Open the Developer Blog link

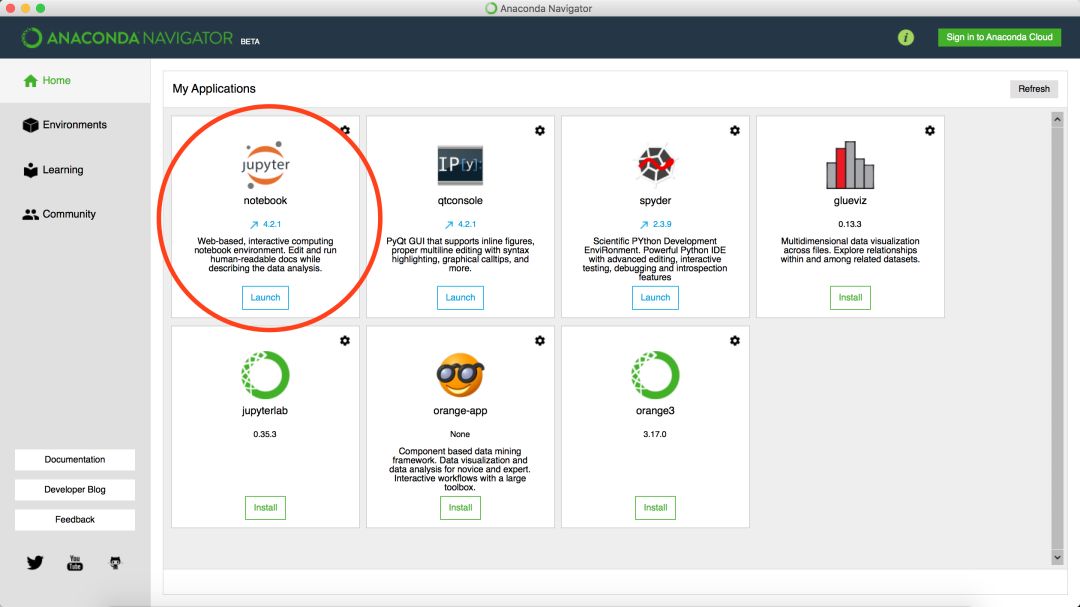click(x=75, y=490)
